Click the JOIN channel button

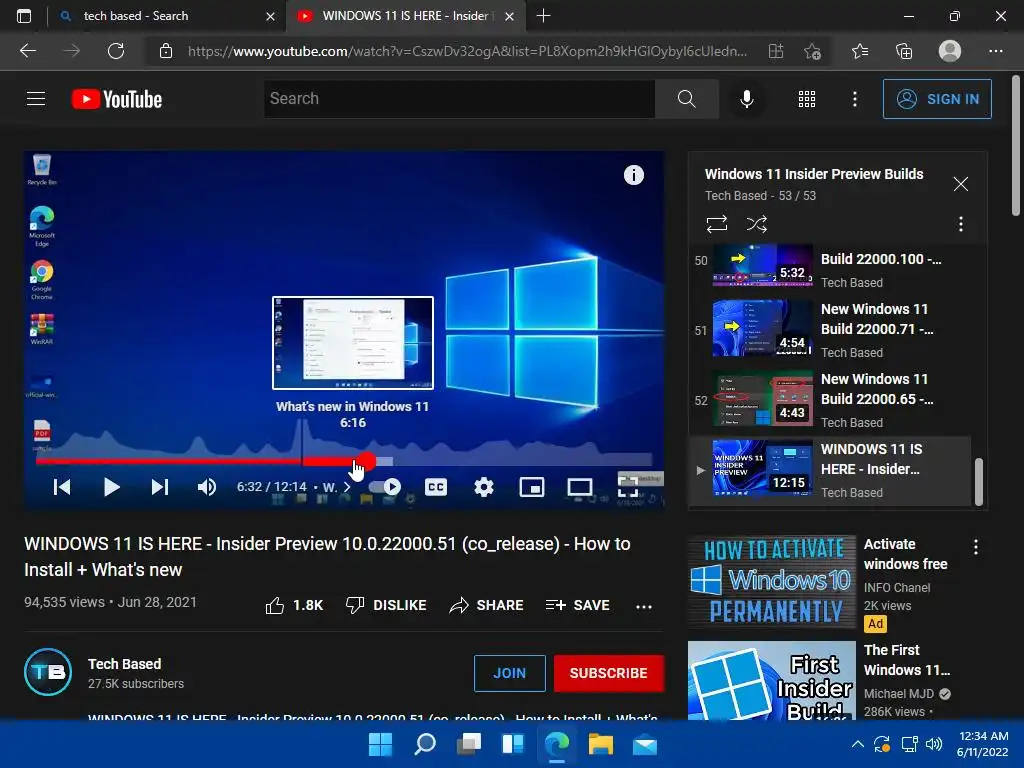(509, 673)
